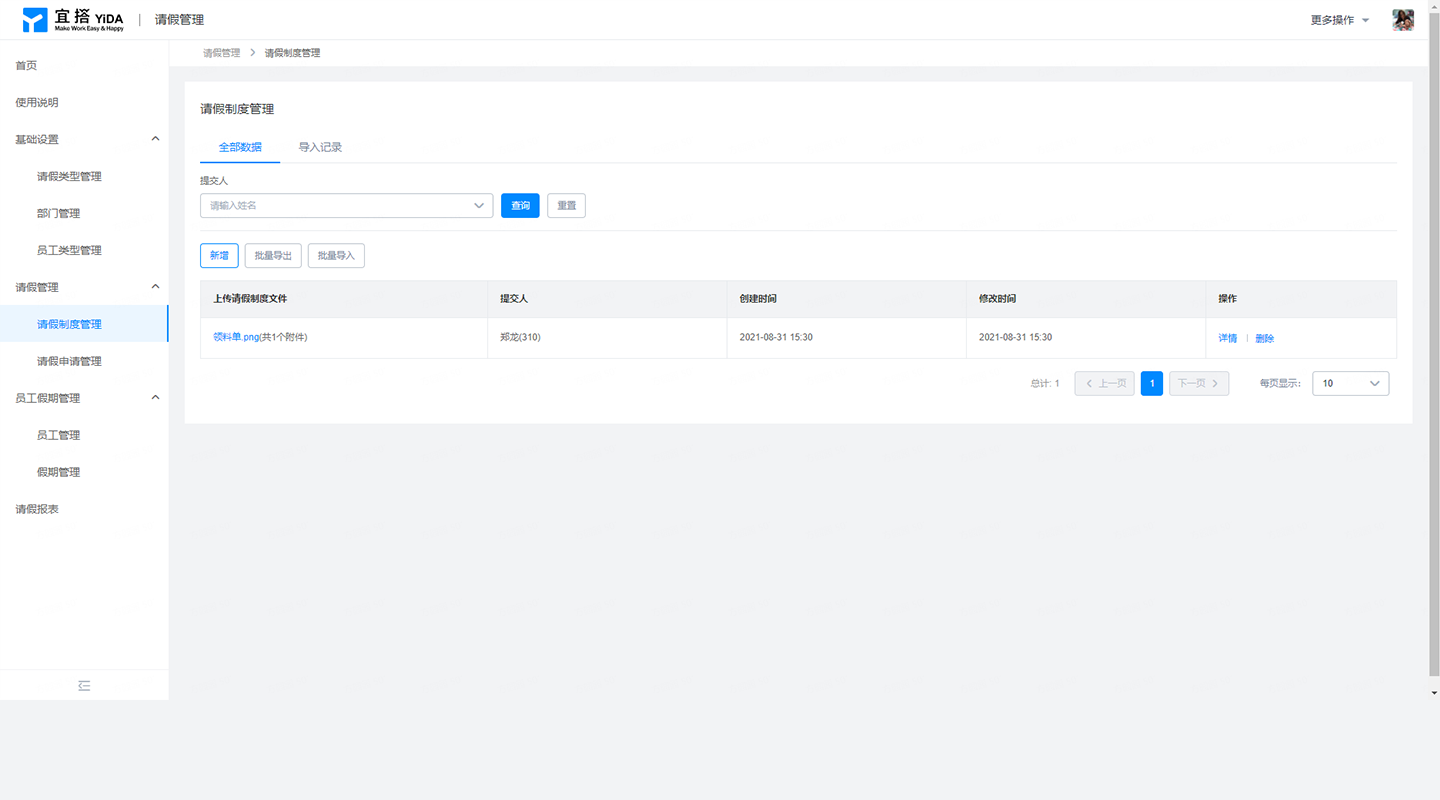This screenshot has height=800, width=1440.
Task: Switch to the 导入记录 tab
Action: pos(320,147)
